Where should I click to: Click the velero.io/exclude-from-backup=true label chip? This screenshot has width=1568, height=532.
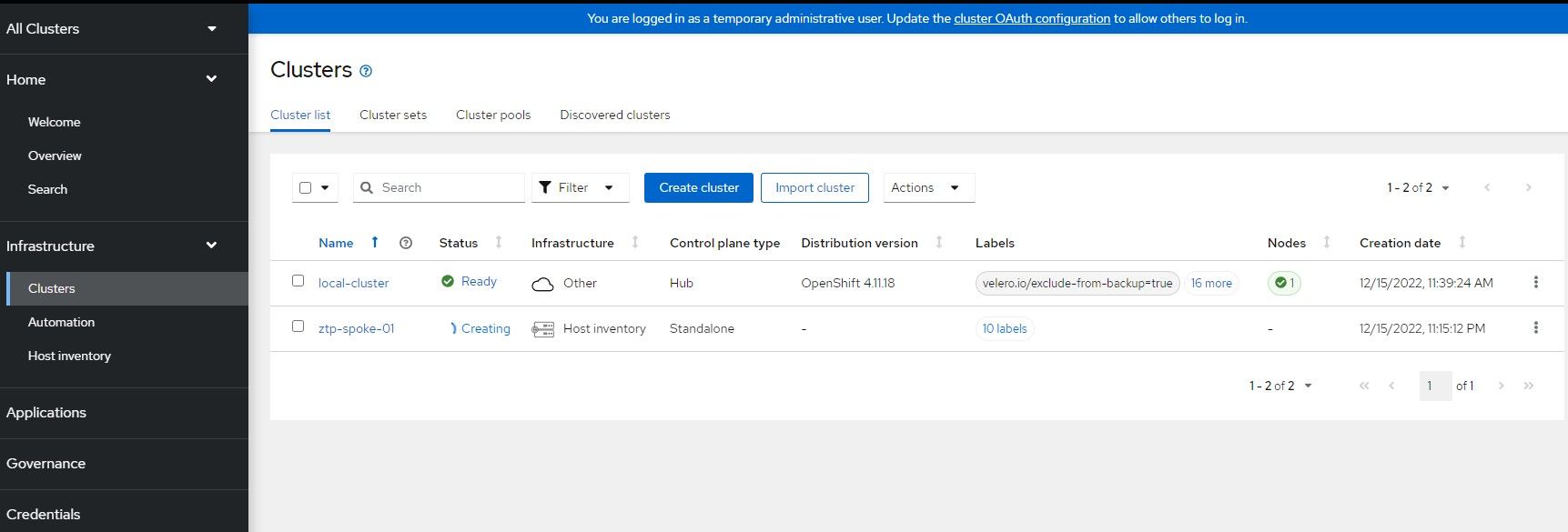pos(1077,283)
